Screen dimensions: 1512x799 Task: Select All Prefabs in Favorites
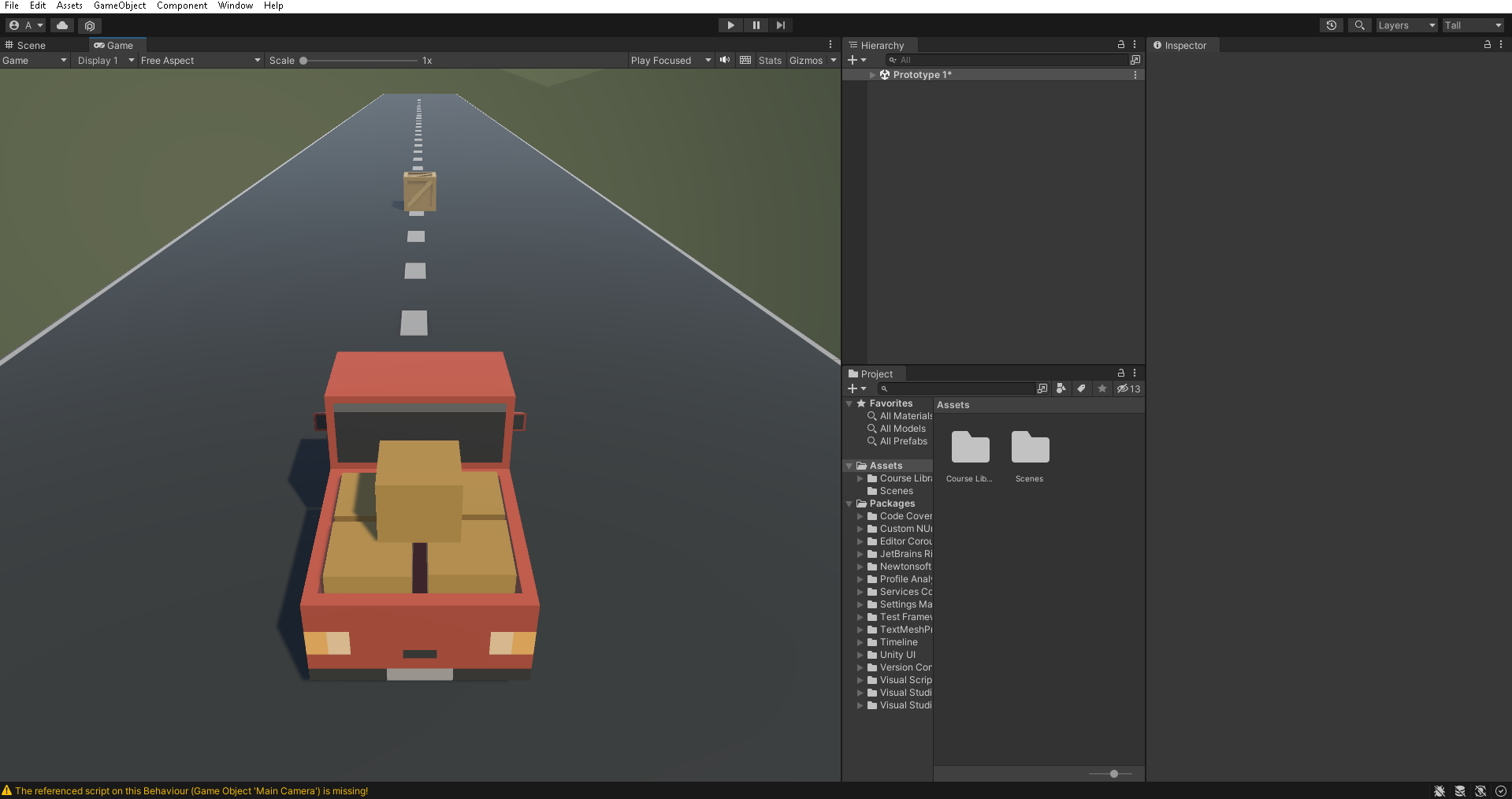pyautogui.click(x=903, y=441)
